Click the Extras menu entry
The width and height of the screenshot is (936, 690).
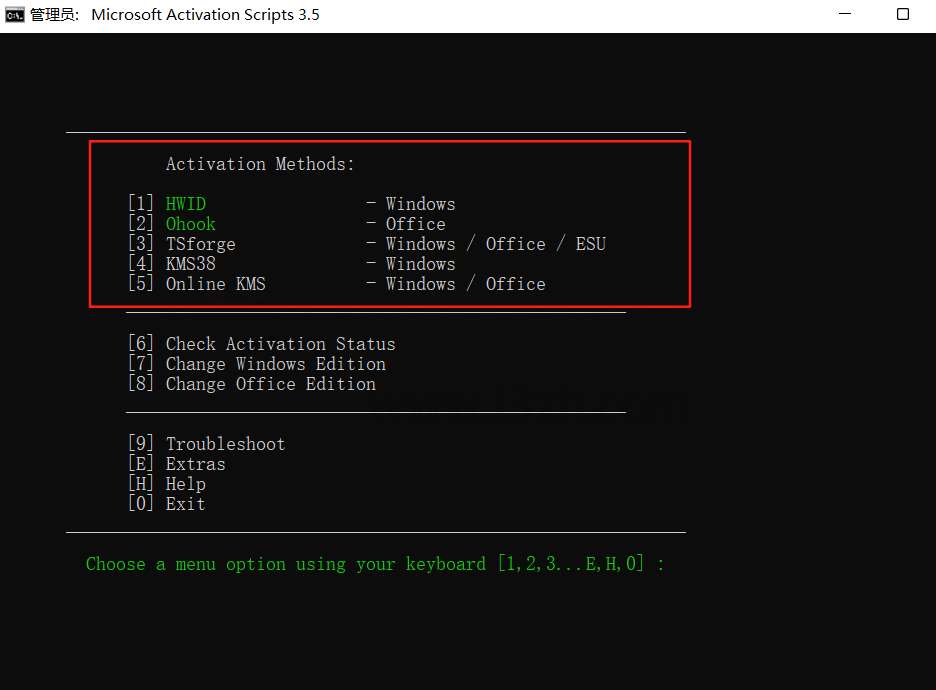196,464
